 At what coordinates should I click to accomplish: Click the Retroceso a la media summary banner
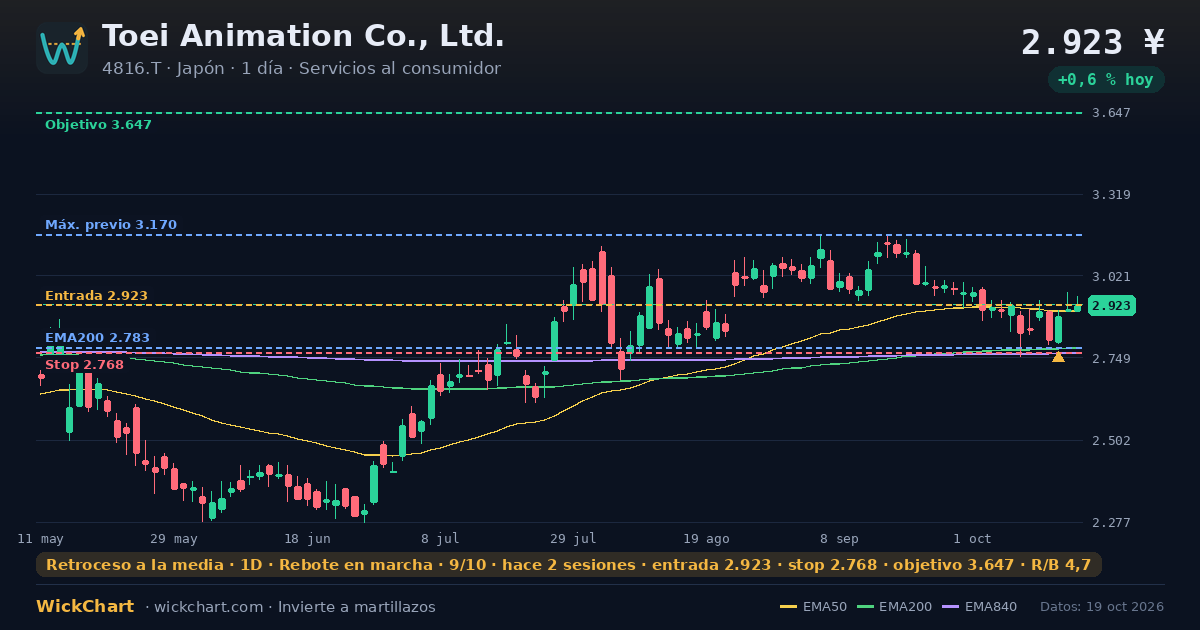[569, 565]
